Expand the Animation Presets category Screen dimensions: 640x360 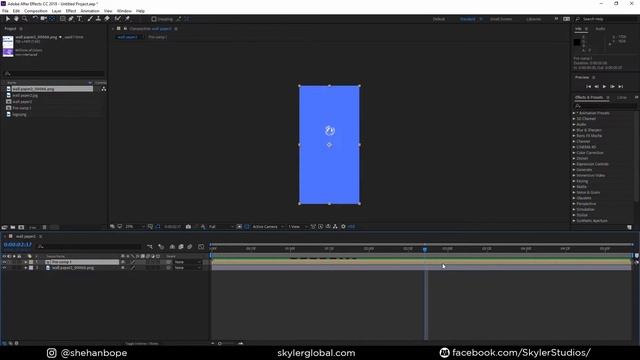(574, 113)
